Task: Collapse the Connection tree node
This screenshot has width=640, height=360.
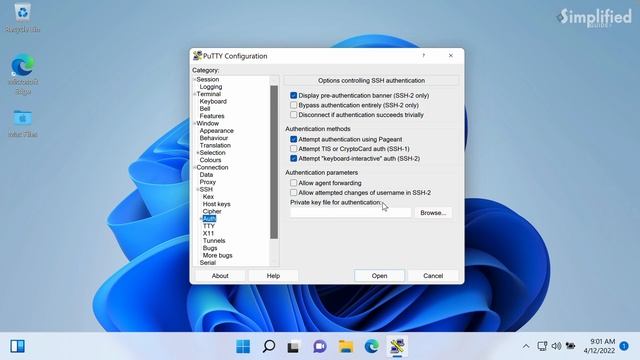Action: [x=194, y=167]
